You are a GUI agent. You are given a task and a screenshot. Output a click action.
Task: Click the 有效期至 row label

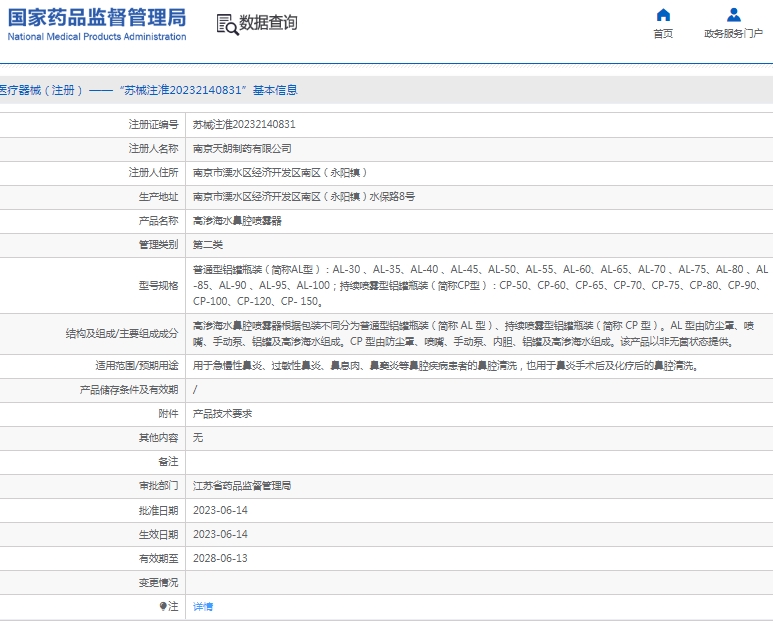[x=158, y=558]
